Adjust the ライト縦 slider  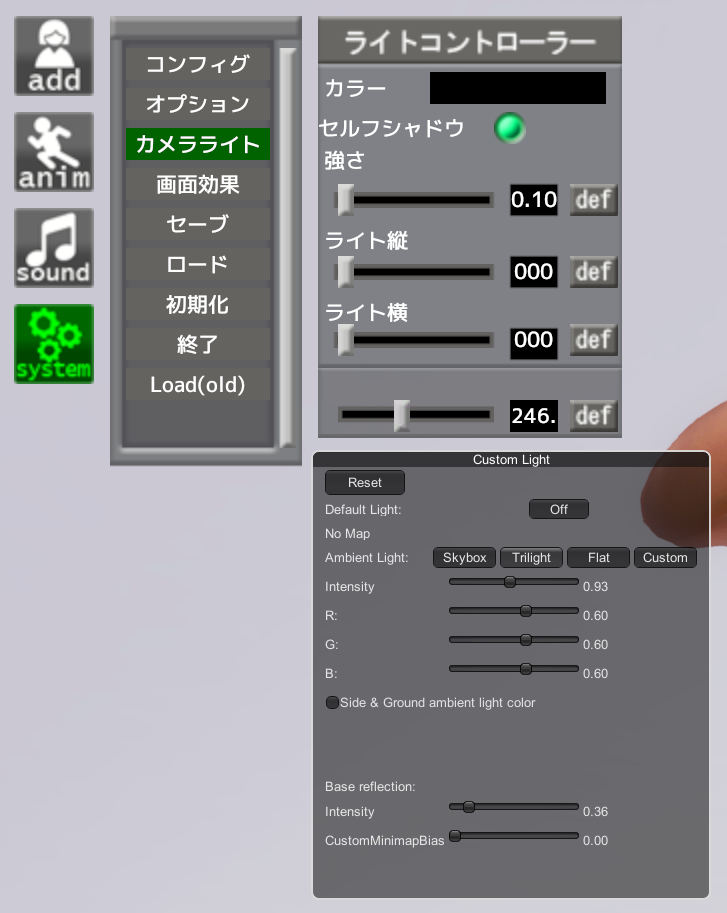pos(415,272)
